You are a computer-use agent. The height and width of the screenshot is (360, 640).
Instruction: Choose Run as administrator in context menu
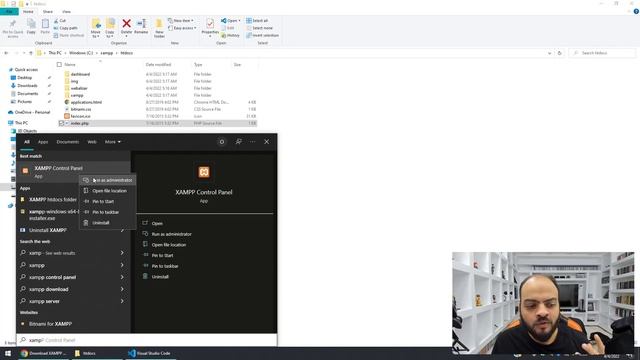[x=108, y=180]
